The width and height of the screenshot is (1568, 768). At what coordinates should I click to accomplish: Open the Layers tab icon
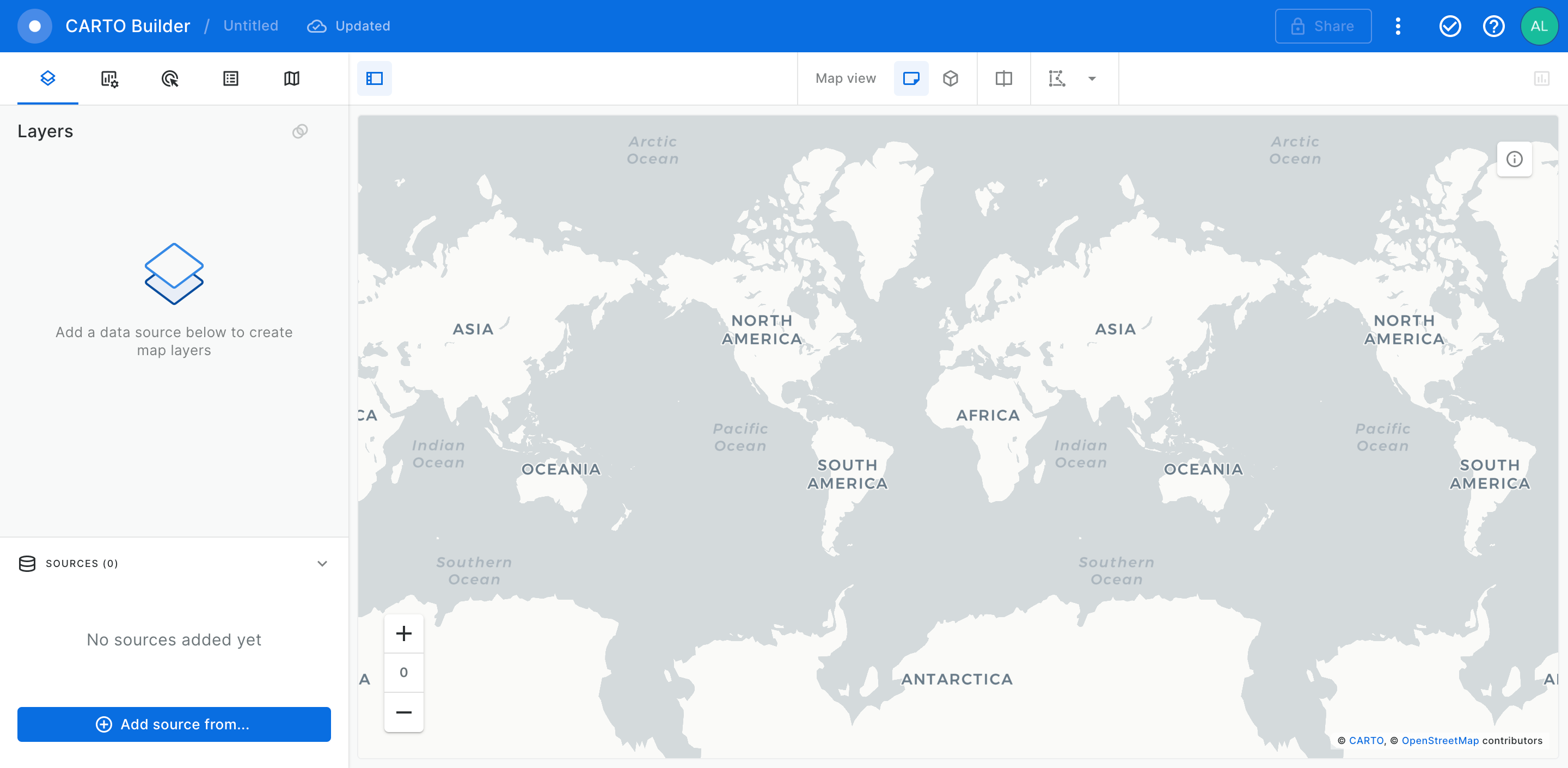[x=47, y=78]
